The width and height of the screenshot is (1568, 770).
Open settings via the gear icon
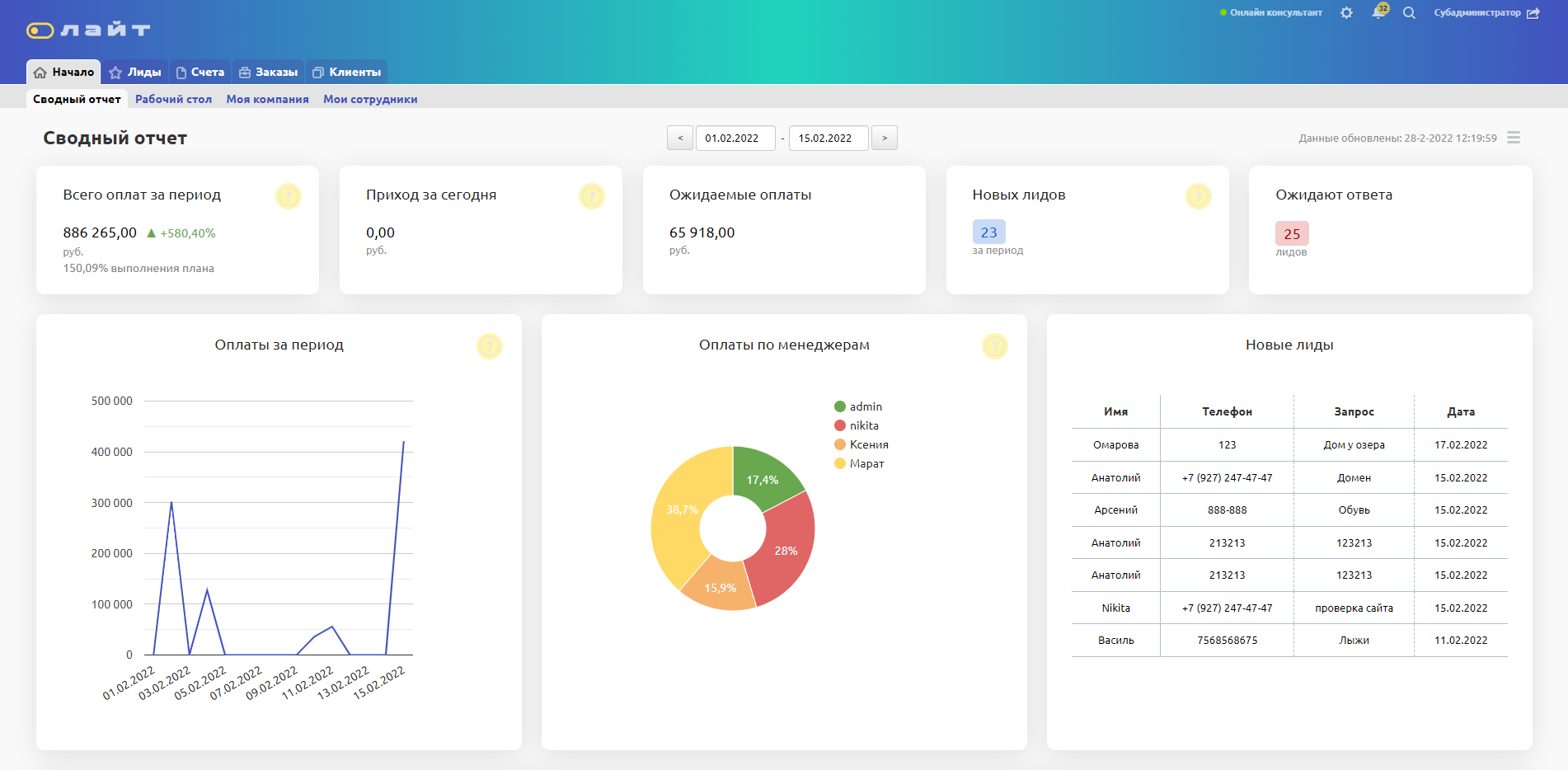point(1346,13)
